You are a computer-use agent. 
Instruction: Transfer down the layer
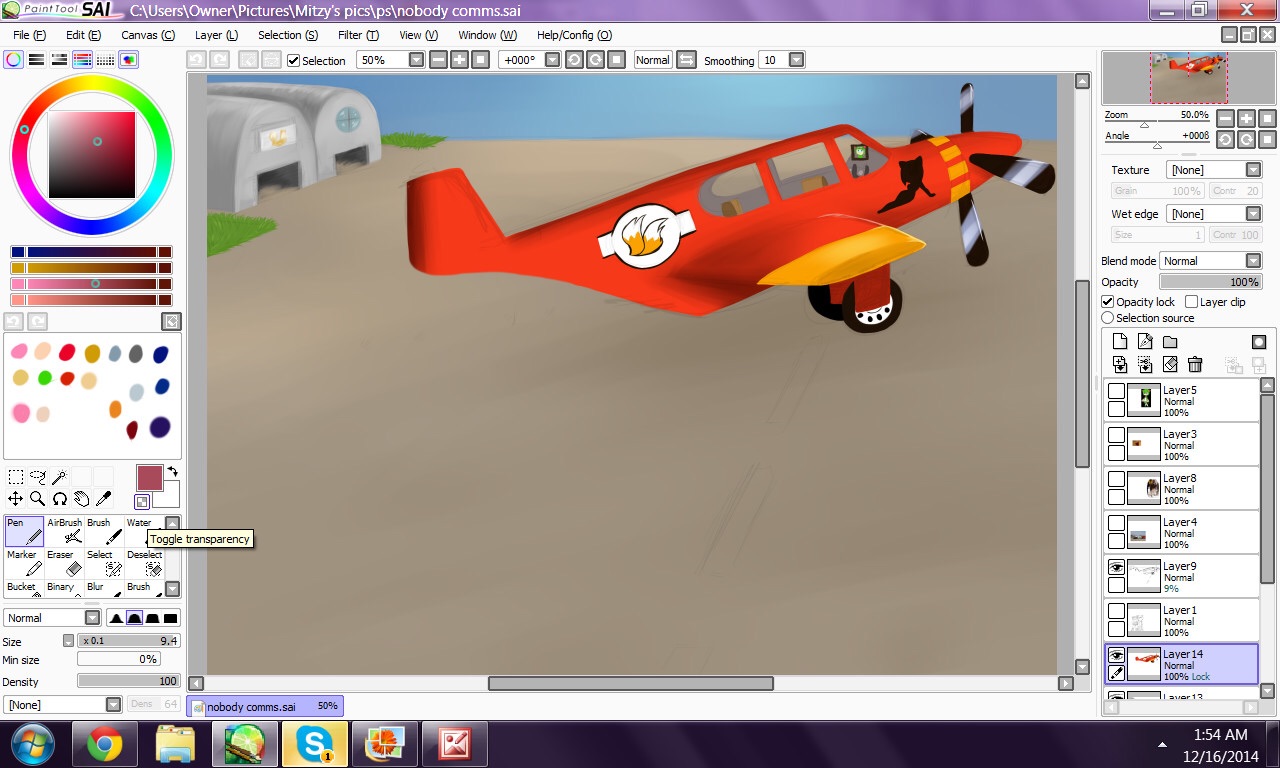(x=1120, y=365)
